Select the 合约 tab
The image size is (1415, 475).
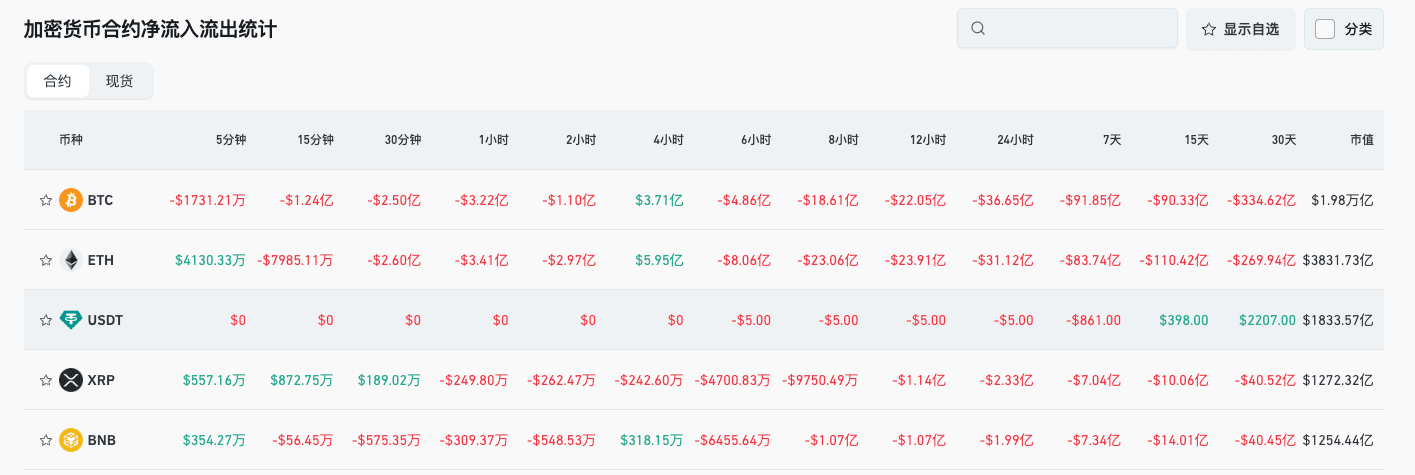point(58,81)
